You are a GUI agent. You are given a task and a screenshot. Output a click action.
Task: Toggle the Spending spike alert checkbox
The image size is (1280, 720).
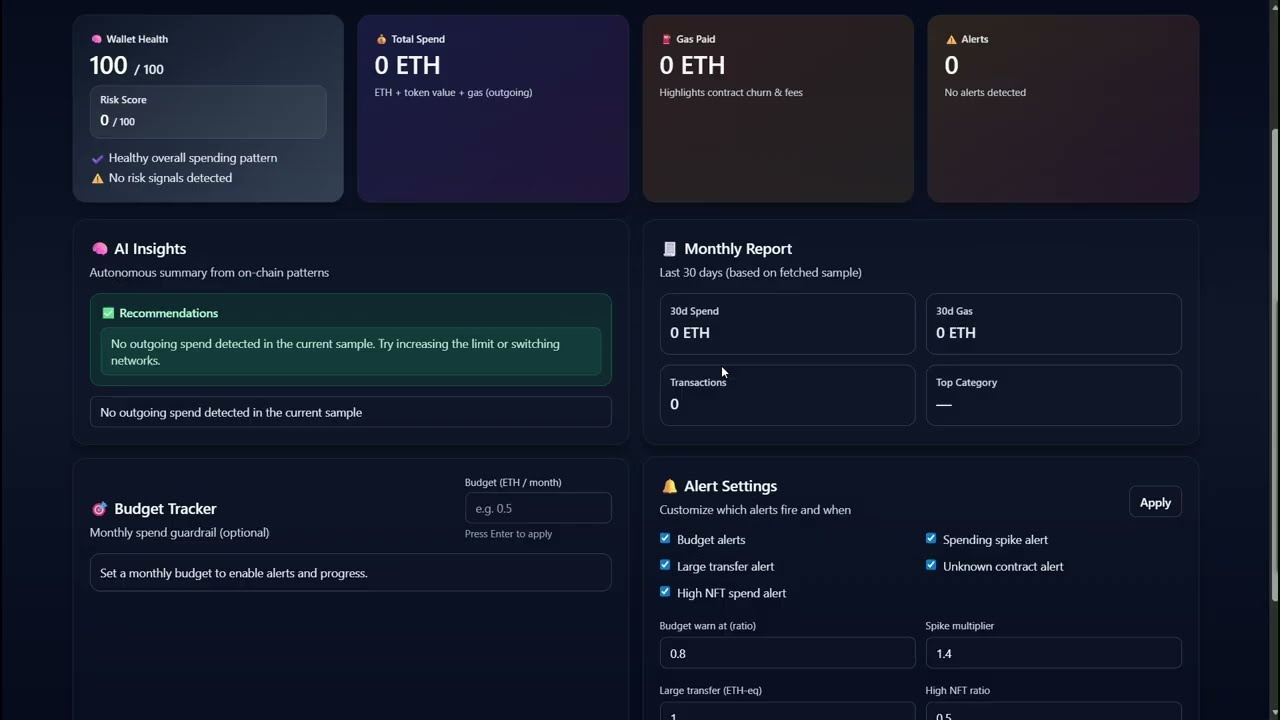pos(931,538)
